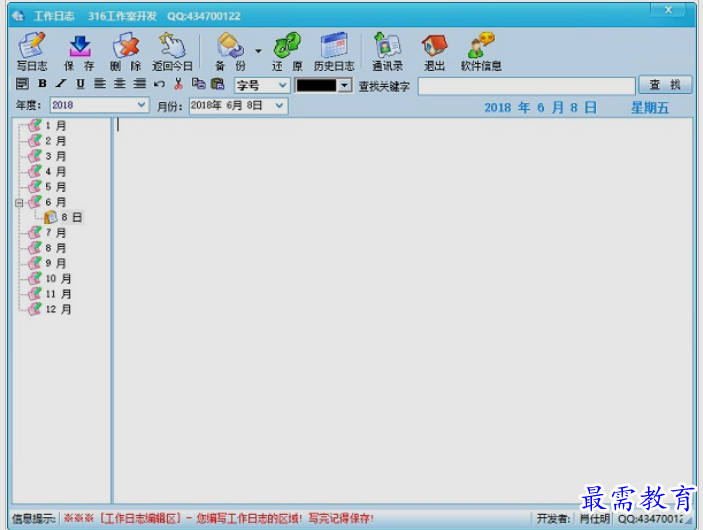Select 5月 in the month tree
703x530 pixels.
pos(56,187)
